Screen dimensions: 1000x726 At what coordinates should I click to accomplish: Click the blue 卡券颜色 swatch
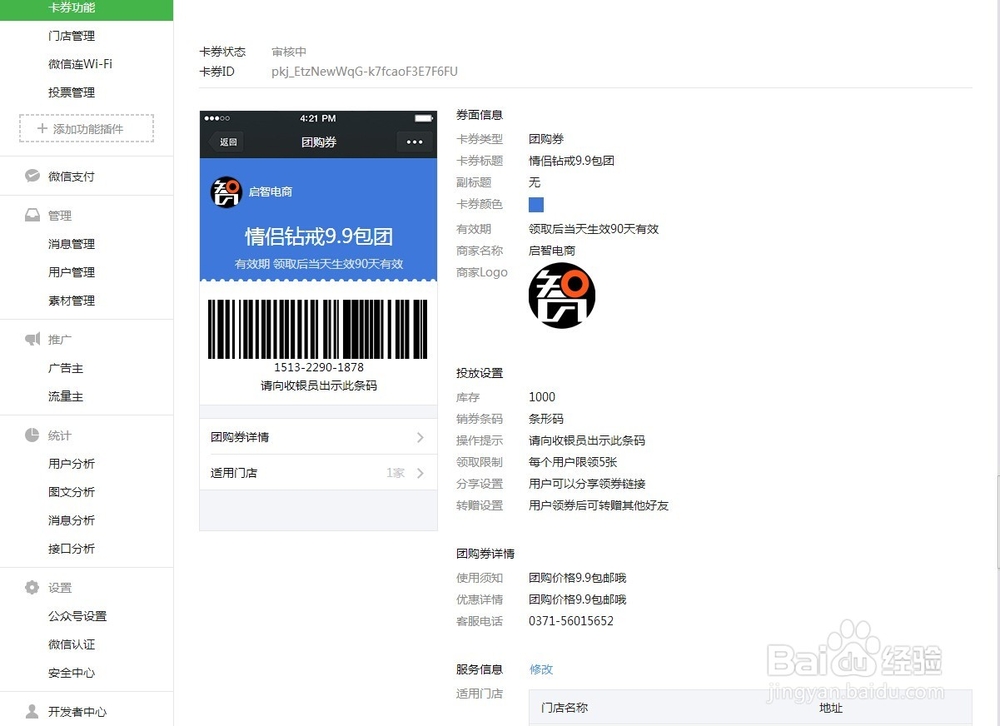534,204
